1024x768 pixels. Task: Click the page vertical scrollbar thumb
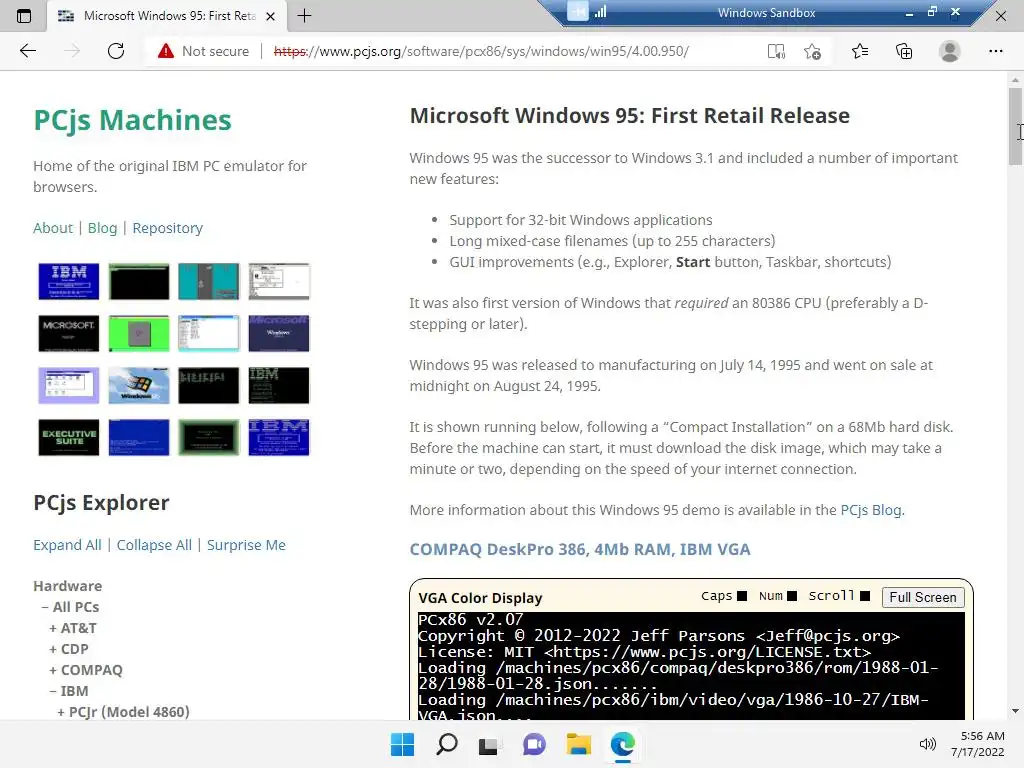1015,126
